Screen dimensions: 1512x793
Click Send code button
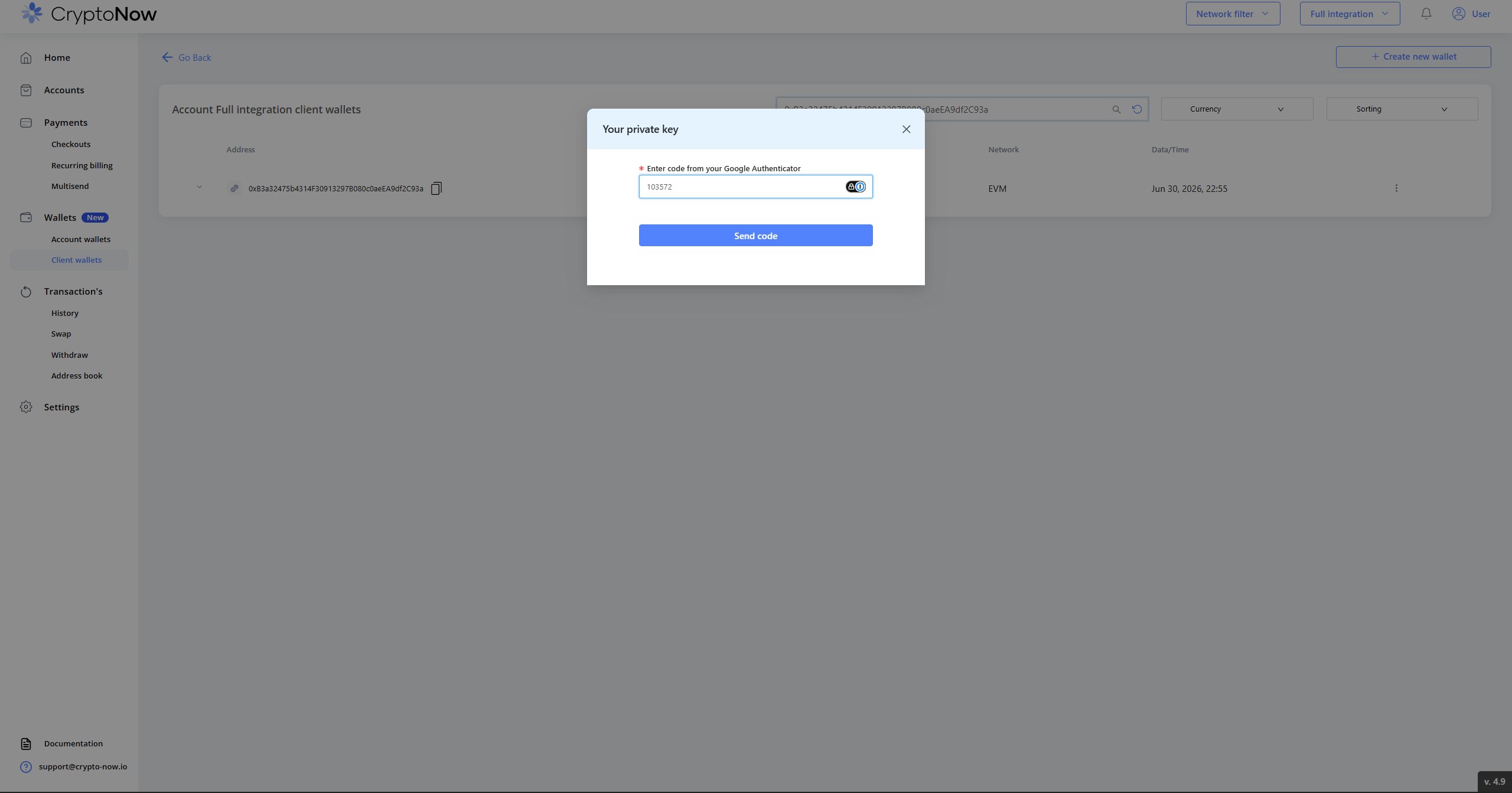click(x=756, y=236)
